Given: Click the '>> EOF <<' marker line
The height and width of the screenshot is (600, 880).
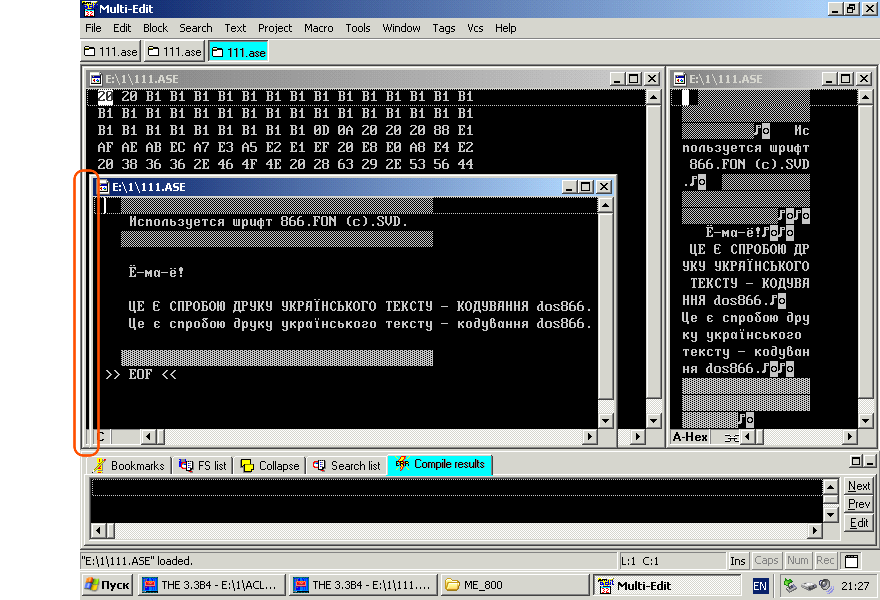Looking at the screenshot, I should pos(141,374).
